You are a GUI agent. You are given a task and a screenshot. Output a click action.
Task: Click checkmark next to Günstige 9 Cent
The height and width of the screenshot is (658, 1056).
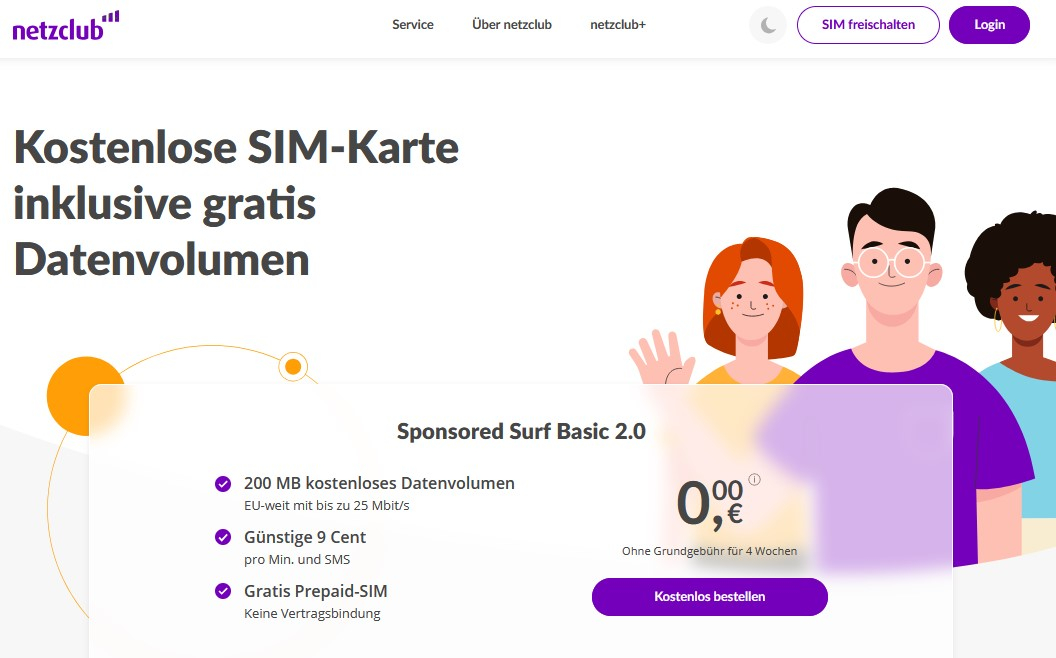tap(223, 537)
